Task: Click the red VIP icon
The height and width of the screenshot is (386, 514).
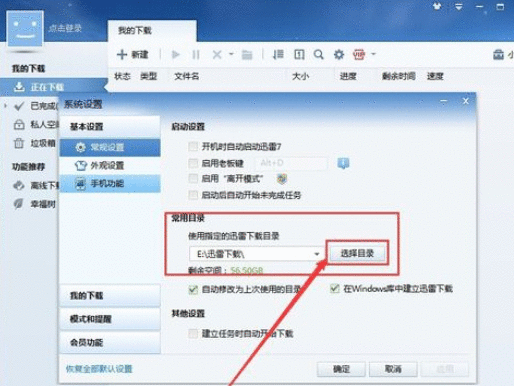Action: tap(359, 54)
